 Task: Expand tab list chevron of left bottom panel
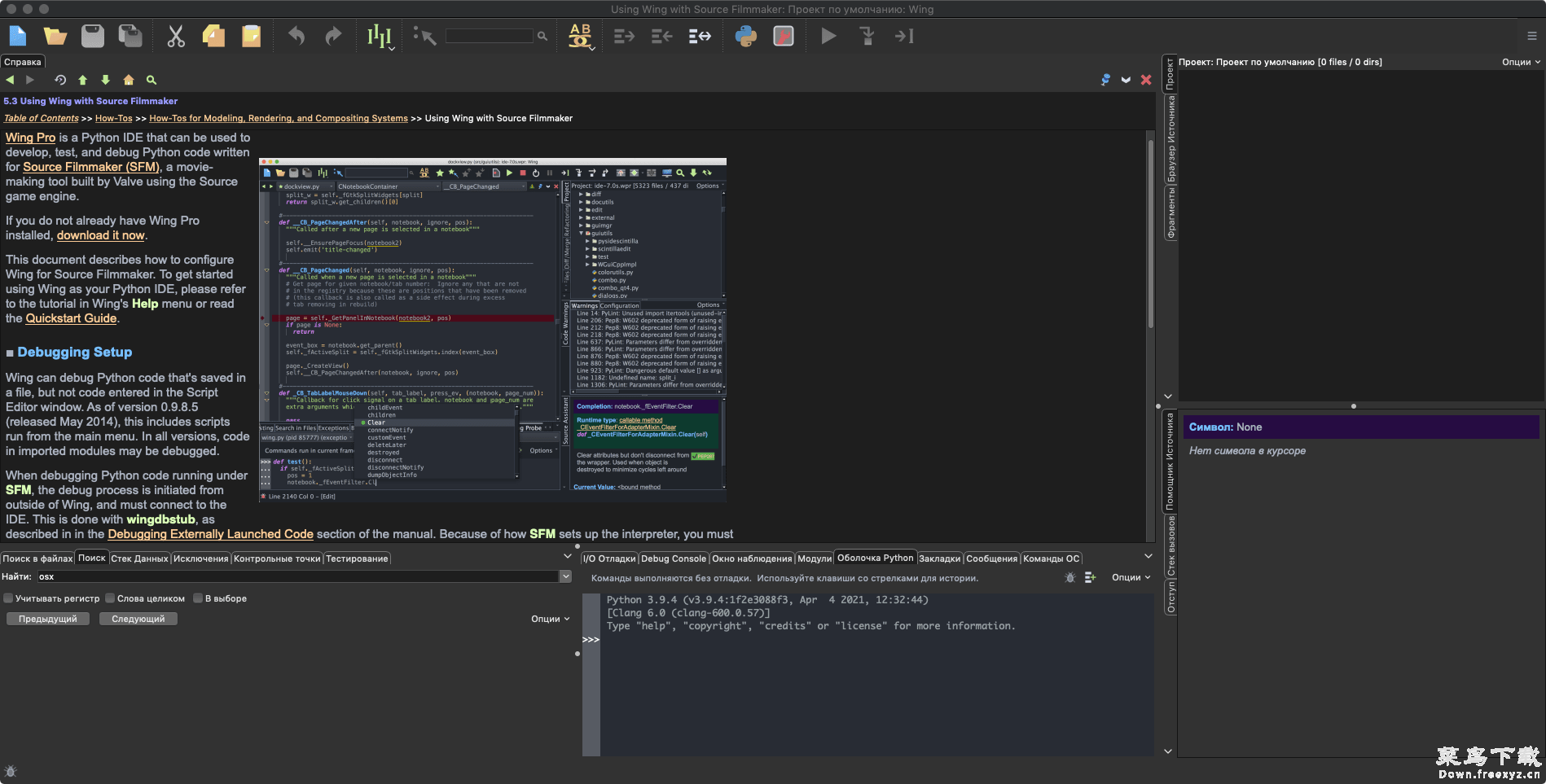click(x=568, y=556)
